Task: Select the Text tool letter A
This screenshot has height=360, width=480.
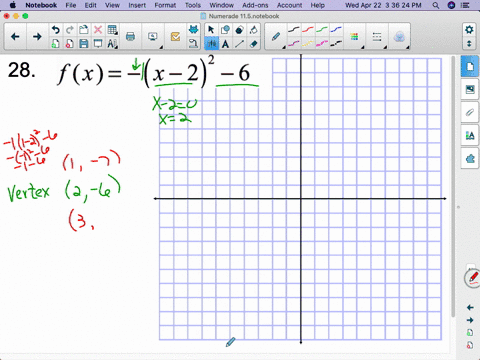Action: (225, 44)
